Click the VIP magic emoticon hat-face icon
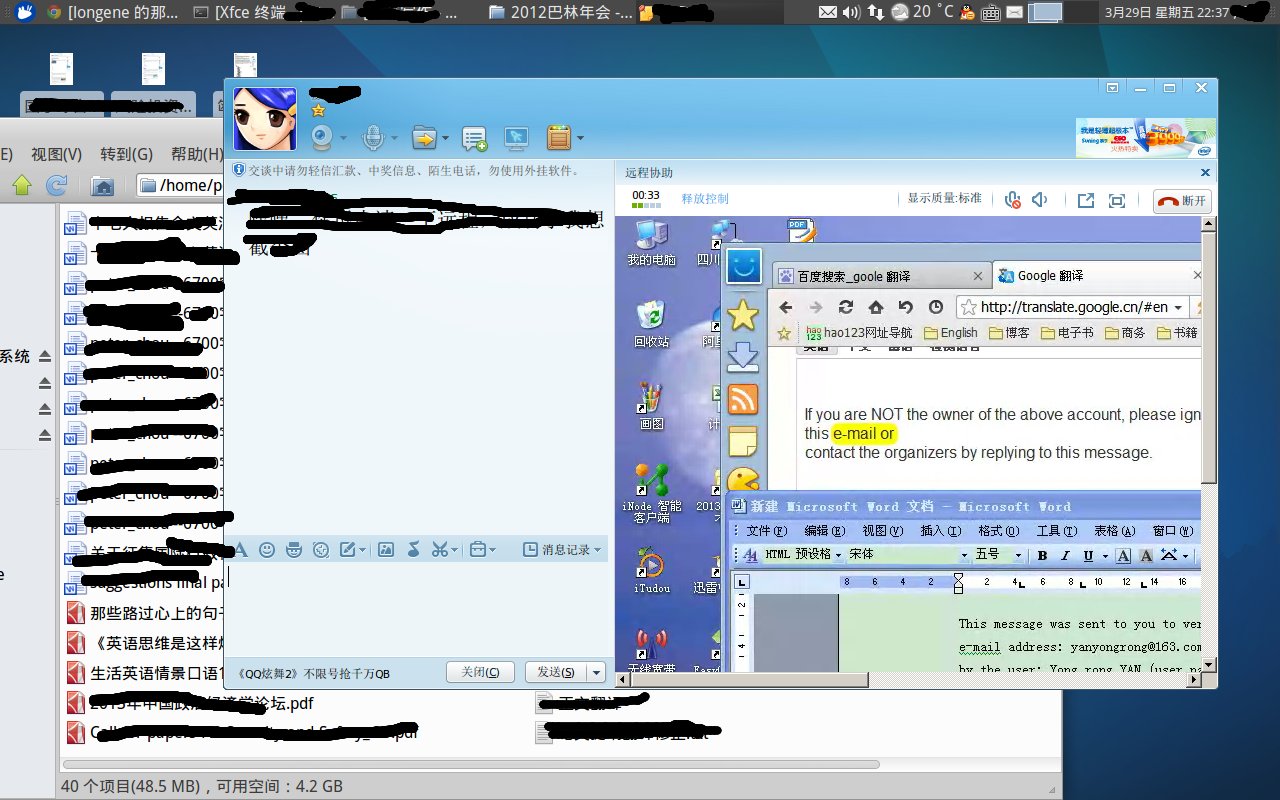The width and height of the screenshot is (1280, 800). pos(294,549)
